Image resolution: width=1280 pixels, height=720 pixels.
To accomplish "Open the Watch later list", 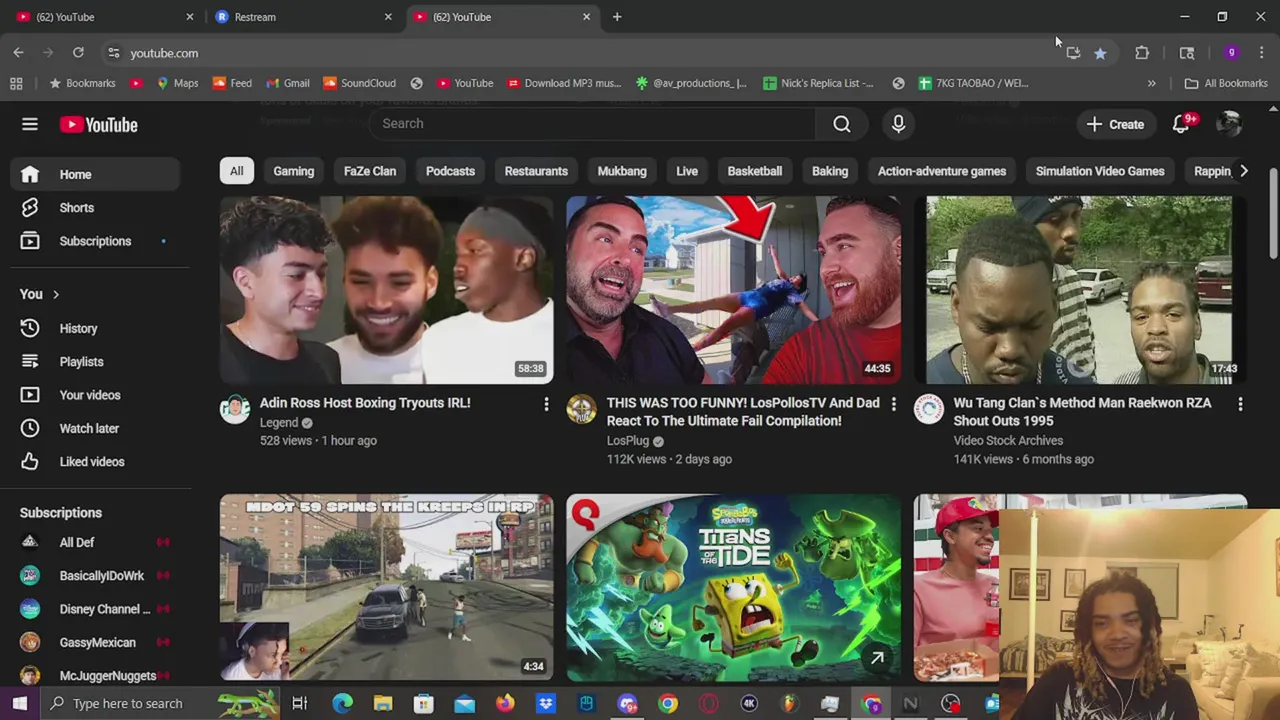I will (95, 428).
